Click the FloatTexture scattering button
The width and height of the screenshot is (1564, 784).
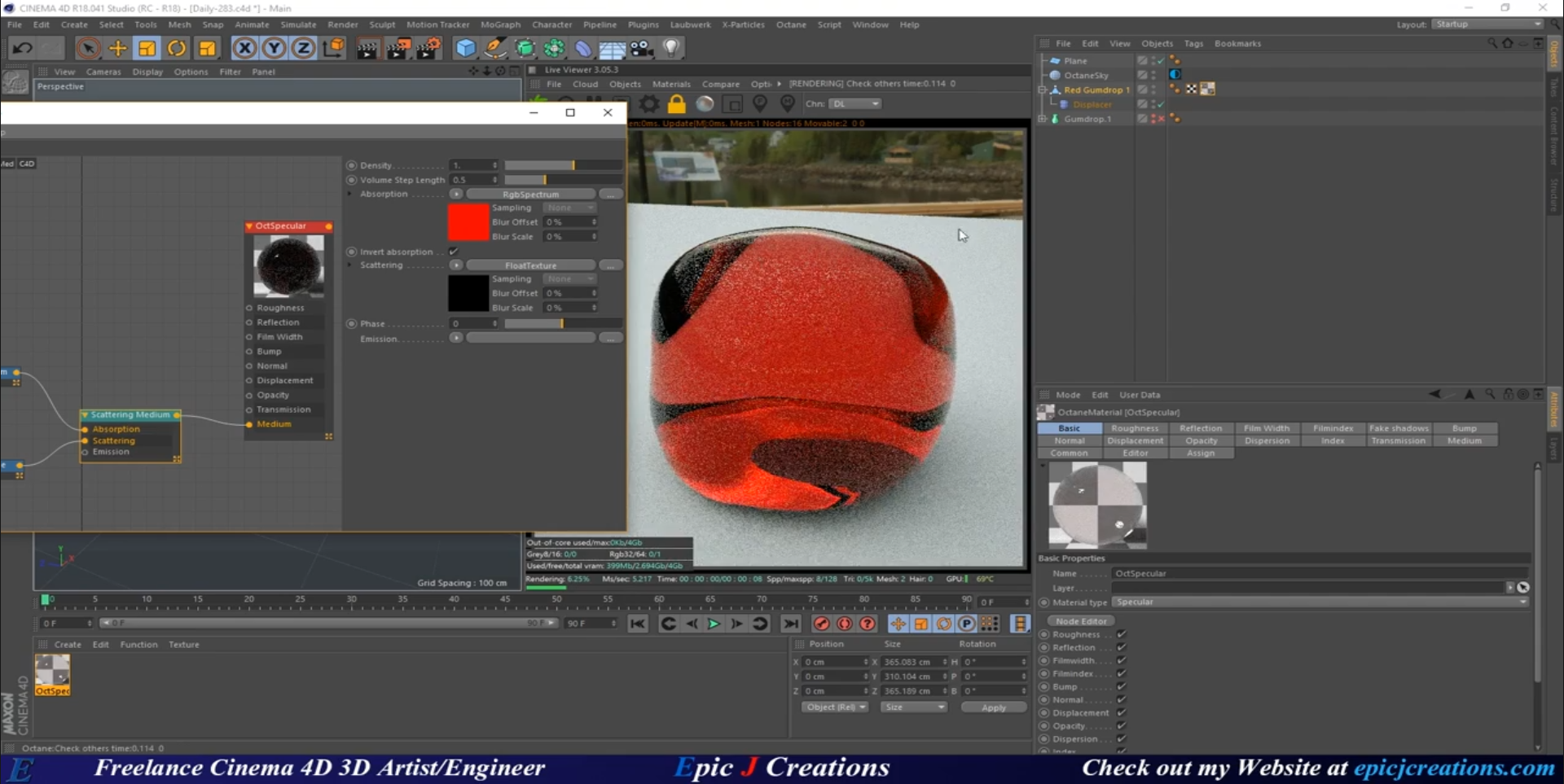pos(530,265)
